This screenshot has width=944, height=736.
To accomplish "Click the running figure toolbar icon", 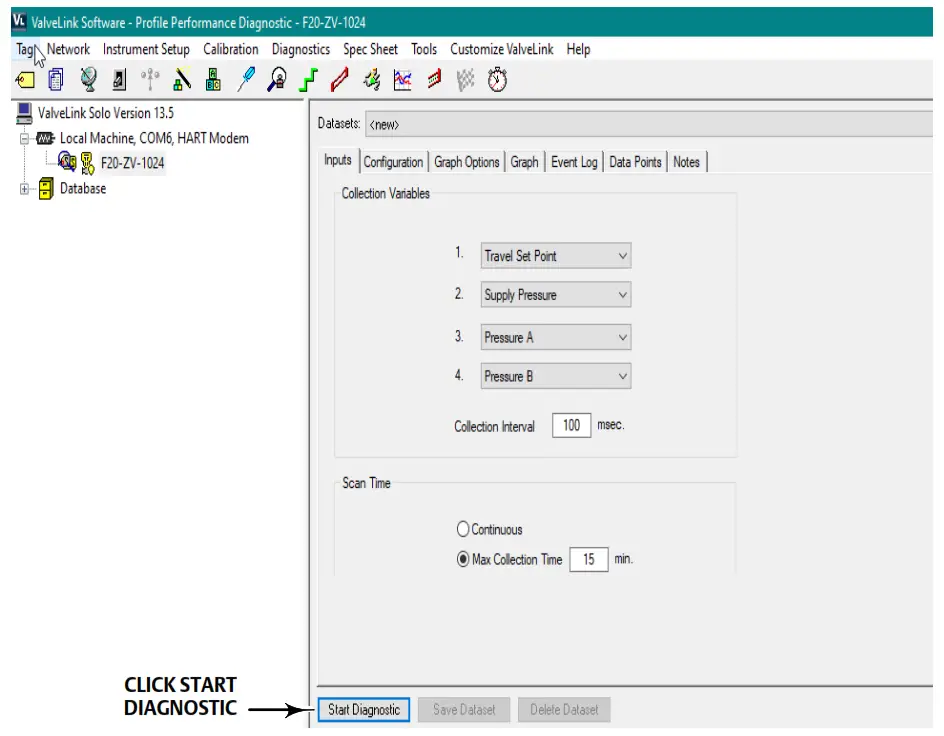I will click(x=371, y=79).
